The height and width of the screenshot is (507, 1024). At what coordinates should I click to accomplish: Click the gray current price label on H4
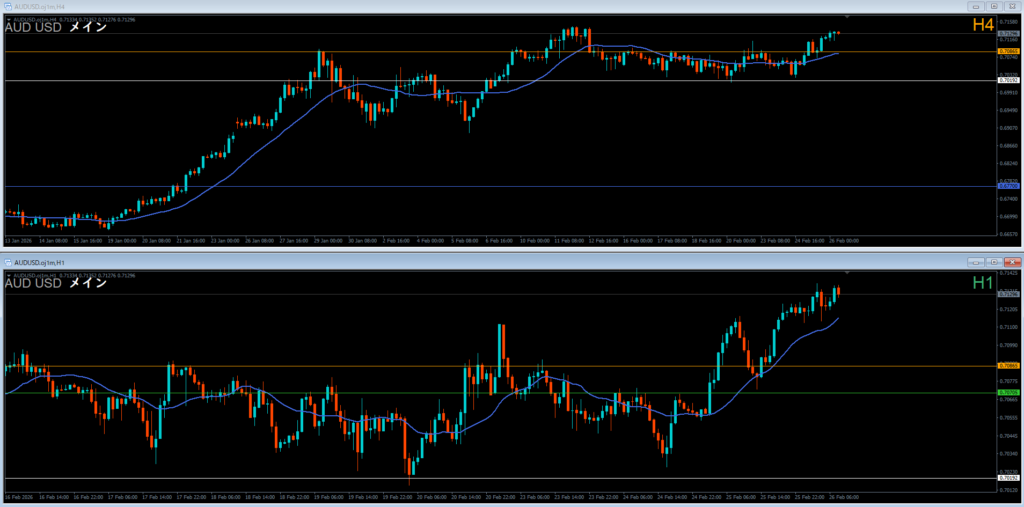(1008, 33)
